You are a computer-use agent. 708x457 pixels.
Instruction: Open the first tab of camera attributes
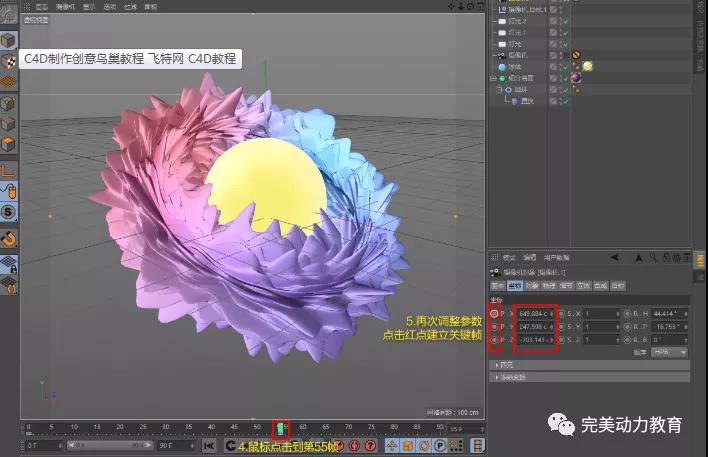498,285
